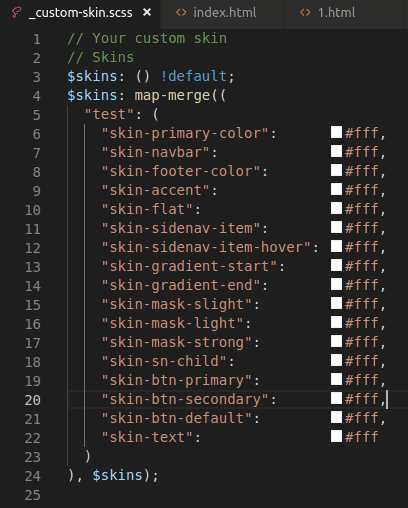Click the color swatch for skin-footer-color
408x508 pixels.
336,170
